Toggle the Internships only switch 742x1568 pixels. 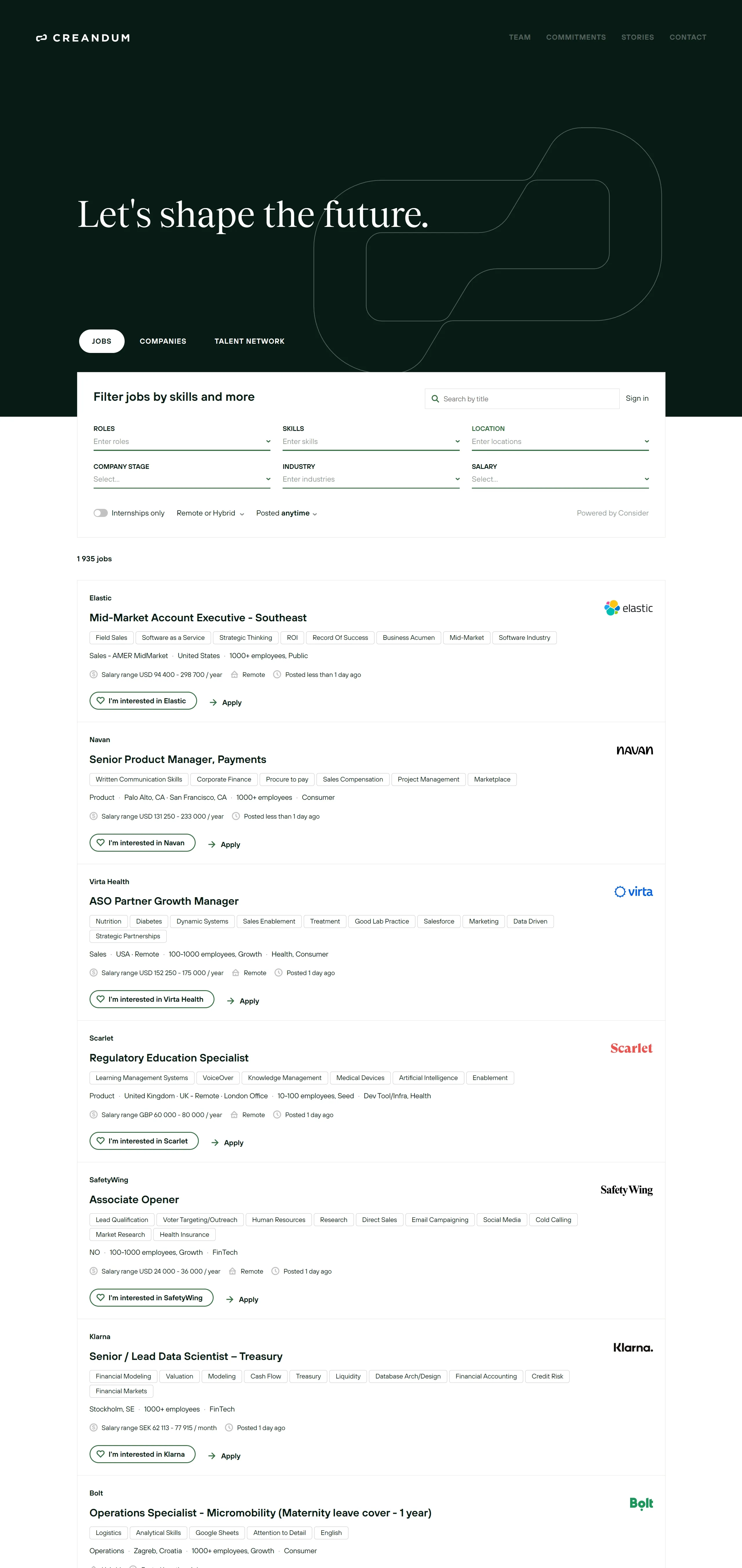click(101, 513)
